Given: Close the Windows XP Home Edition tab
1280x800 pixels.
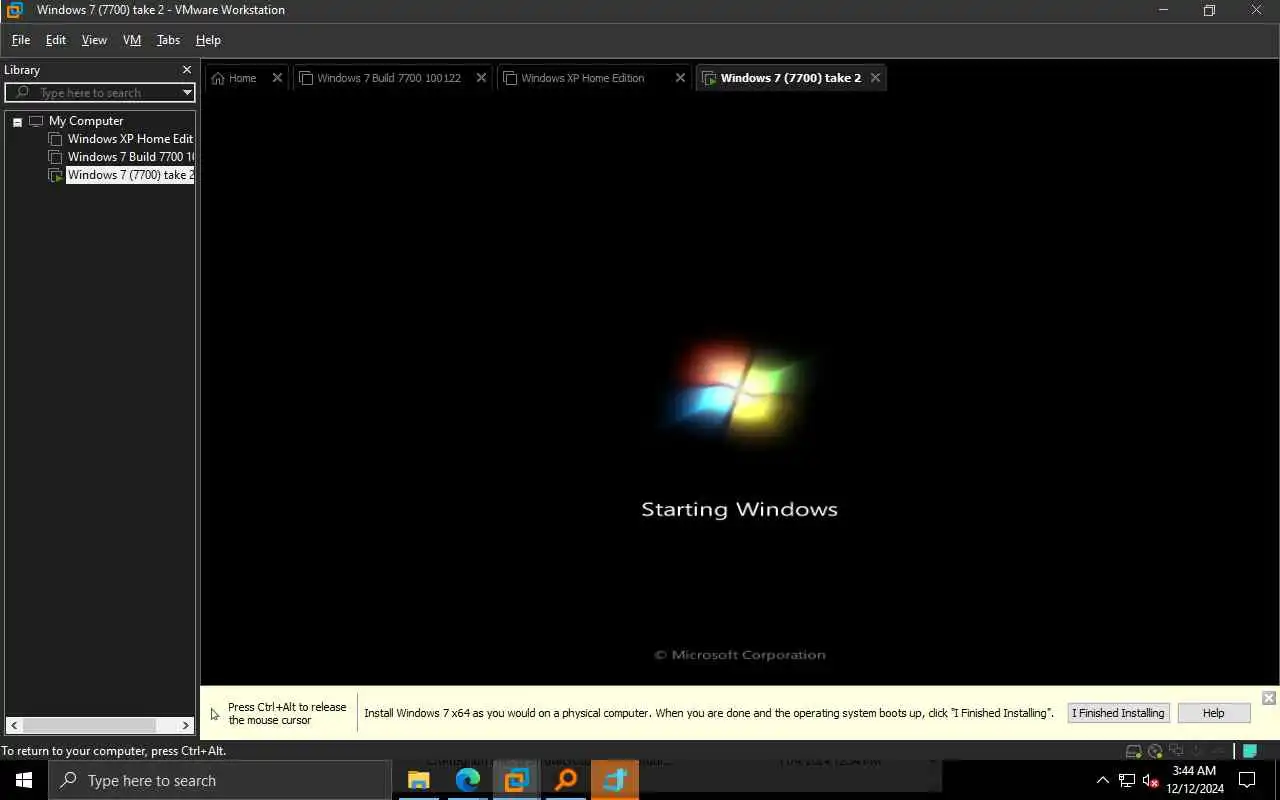Looking at the screenshot, I should pyautogui.click(x=680, y=78).
